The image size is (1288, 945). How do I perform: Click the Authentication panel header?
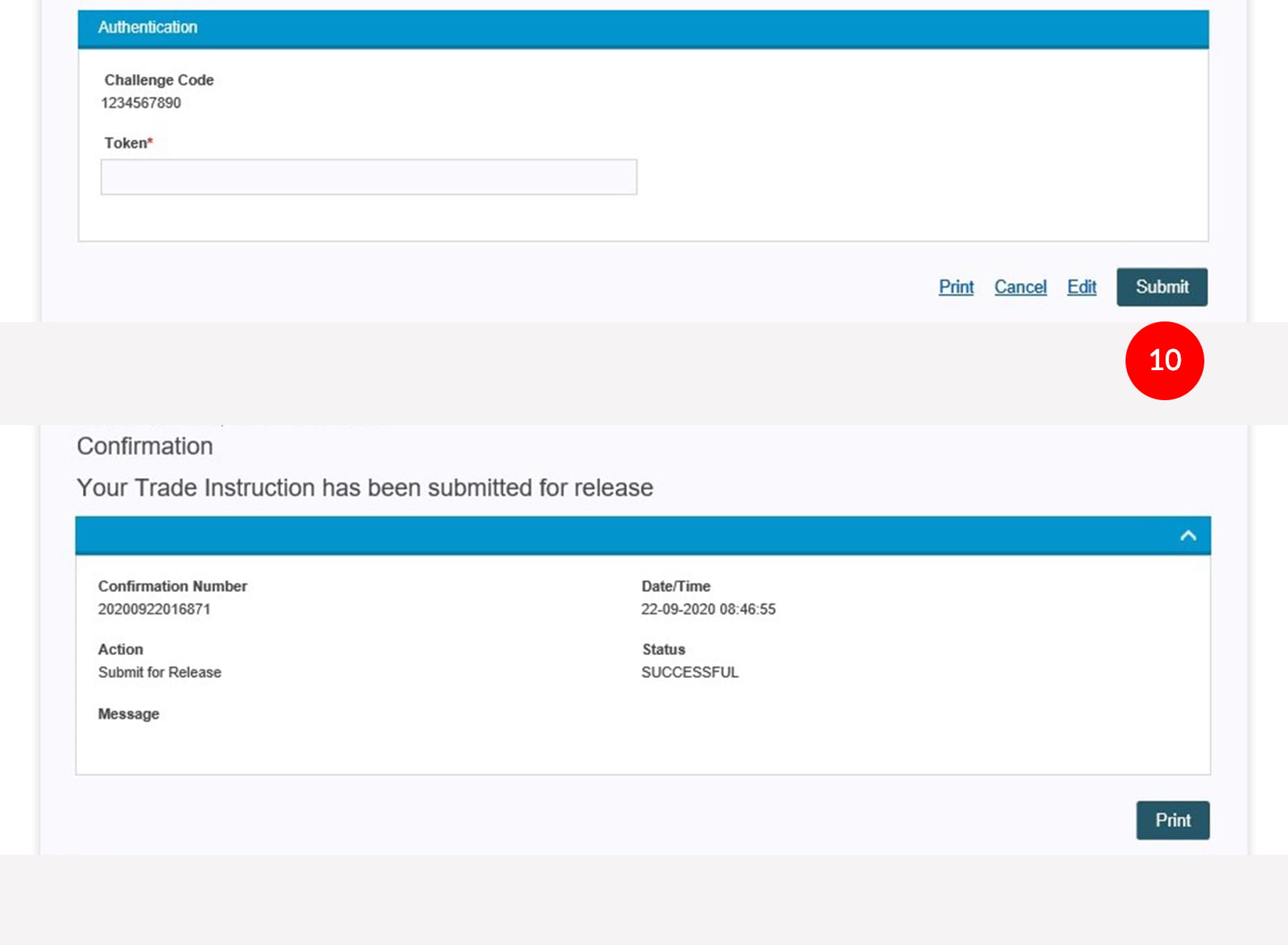643,29
